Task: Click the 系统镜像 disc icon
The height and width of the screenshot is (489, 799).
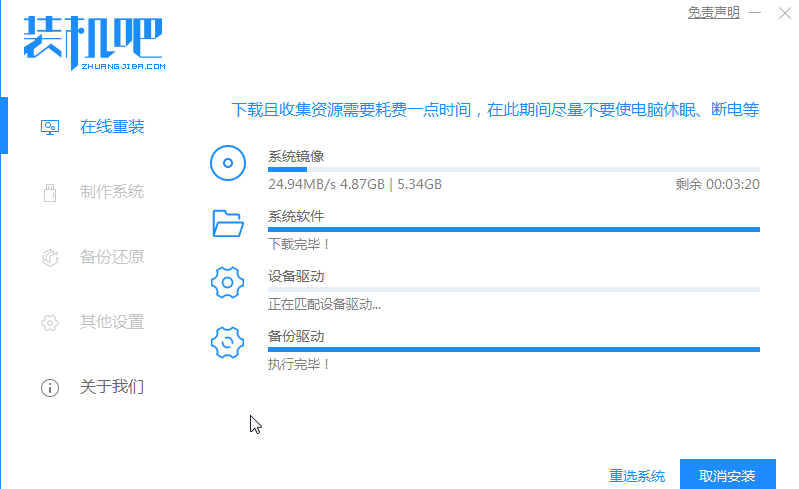Action: 228,162
